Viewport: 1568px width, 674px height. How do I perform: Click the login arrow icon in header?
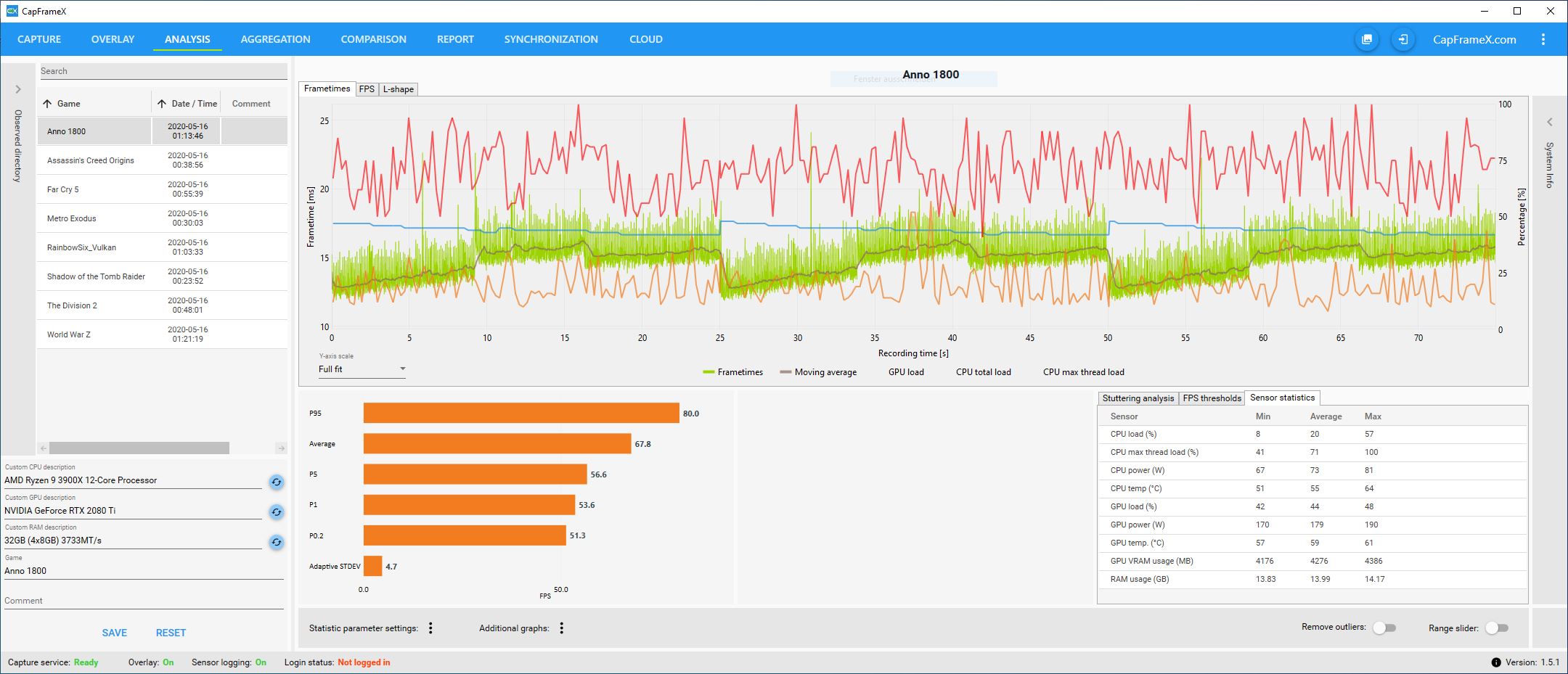click(1402, 39)
